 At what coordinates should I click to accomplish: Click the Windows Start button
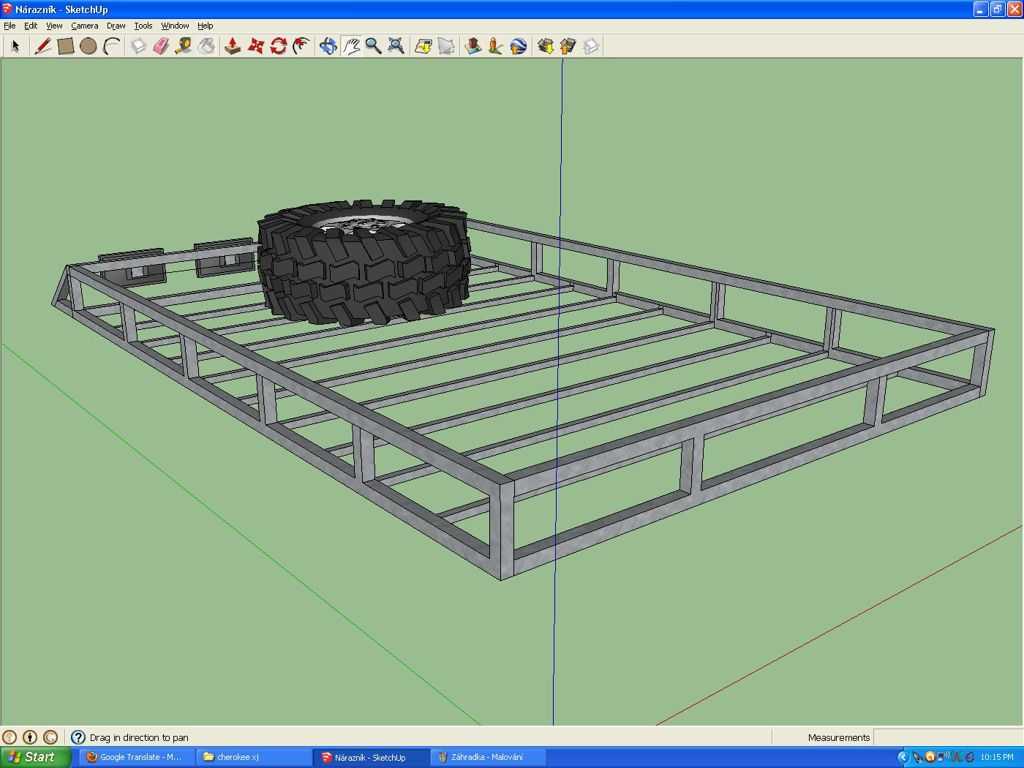click(35, 758)
